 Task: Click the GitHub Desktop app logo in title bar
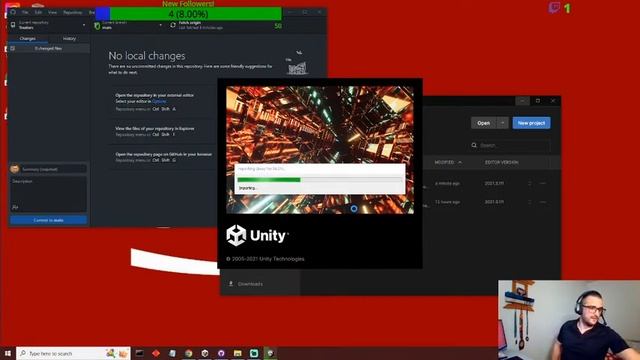[13, 12]
